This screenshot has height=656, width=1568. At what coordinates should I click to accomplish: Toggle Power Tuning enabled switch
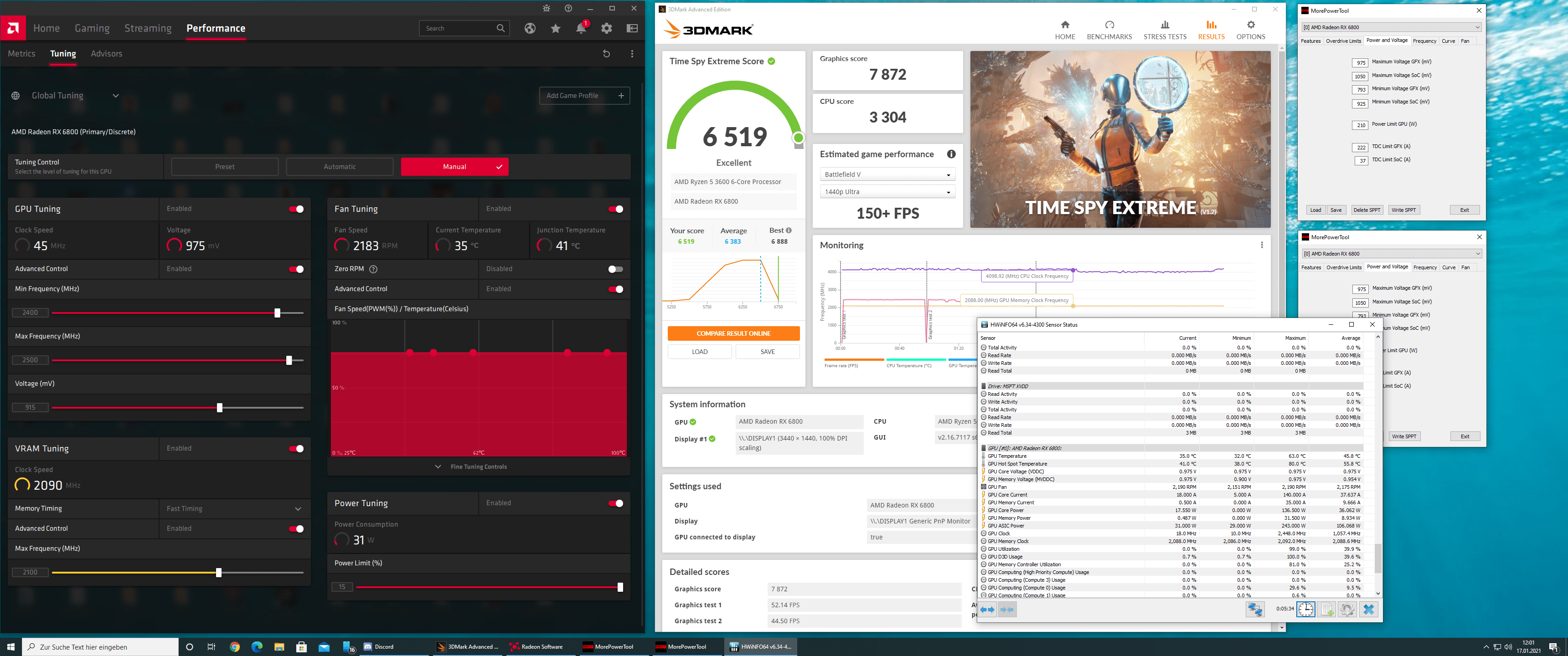tap(616, 503)
